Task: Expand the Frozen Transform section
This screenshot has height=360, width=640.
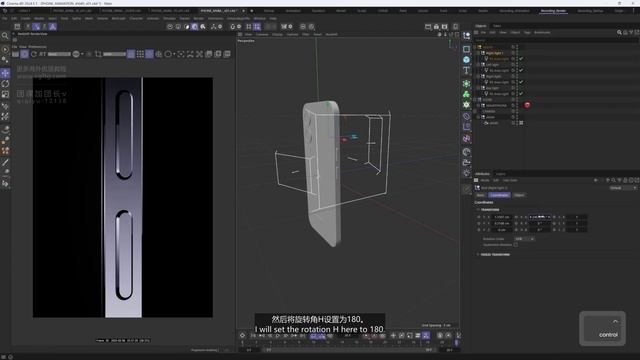Action: [x=478, y=254]
